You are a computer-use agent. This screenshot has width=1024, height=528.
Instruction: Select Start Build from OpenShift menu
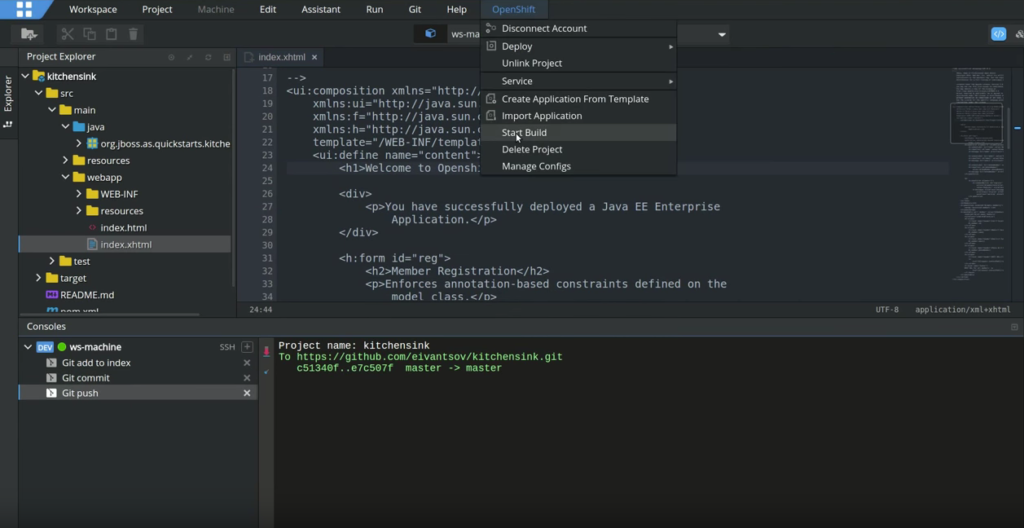[524, 132]
